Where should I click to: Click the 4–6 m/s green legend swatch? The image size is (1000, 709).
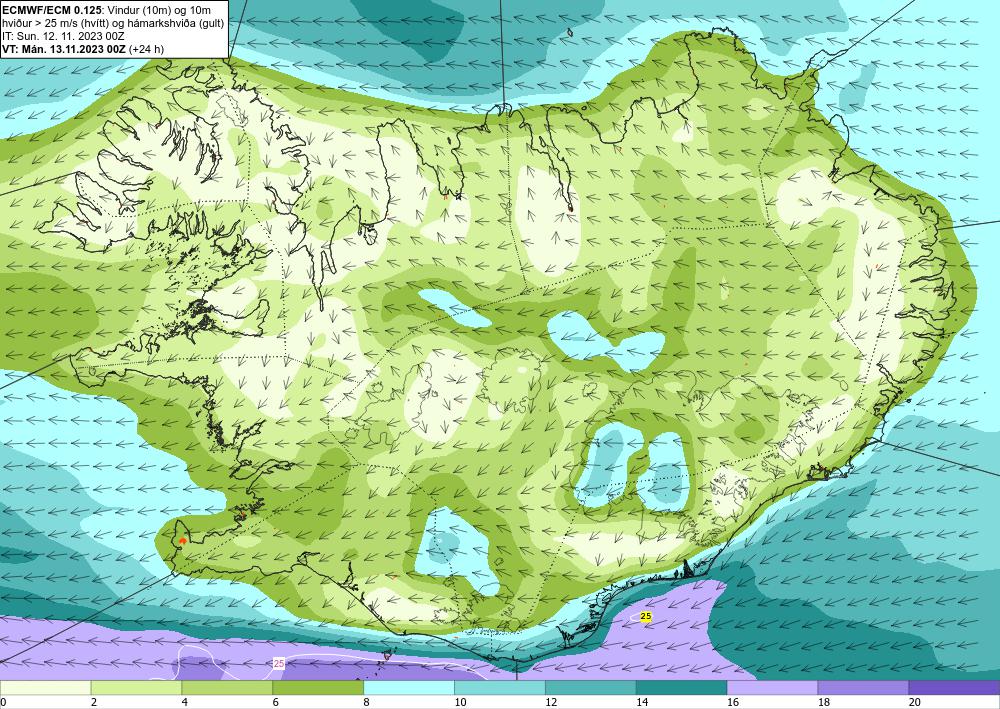pyautogui.click(x=227, y=688)
